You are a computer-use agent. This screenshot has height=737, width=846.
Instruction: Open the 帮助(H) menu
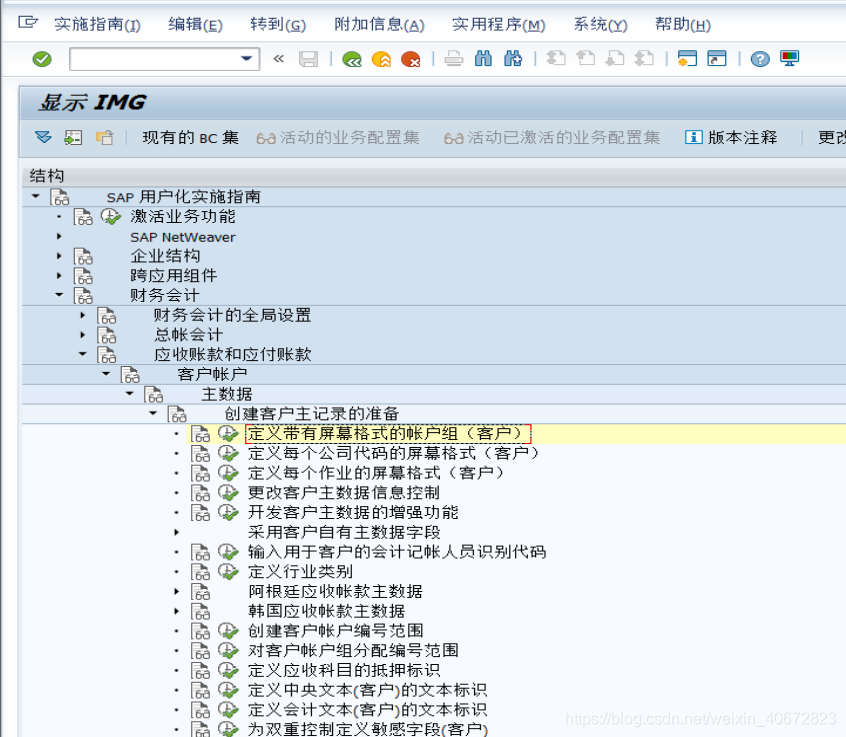pos(683,25)
